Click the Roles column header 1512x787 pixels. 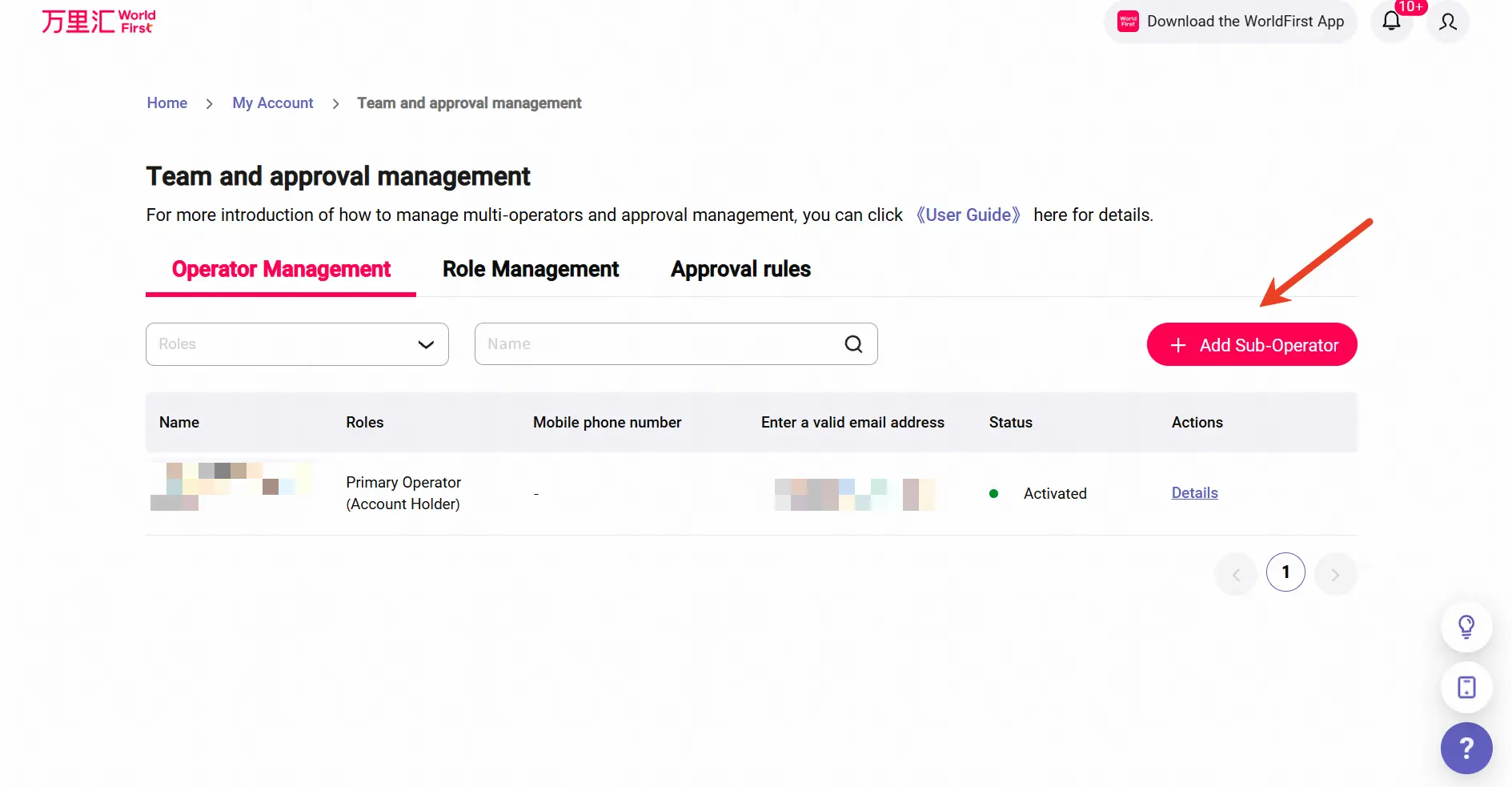point(364,423)
